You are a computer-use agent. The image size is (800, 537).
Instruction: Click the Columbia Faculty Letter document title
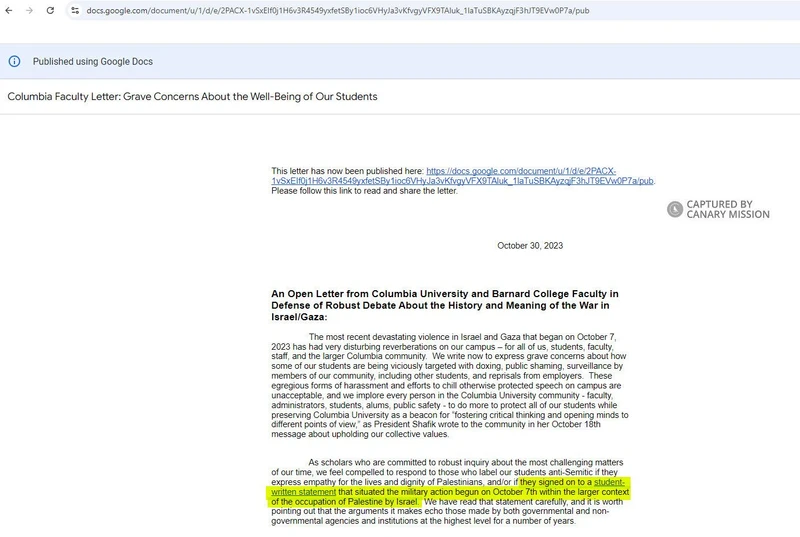[192, 97]
